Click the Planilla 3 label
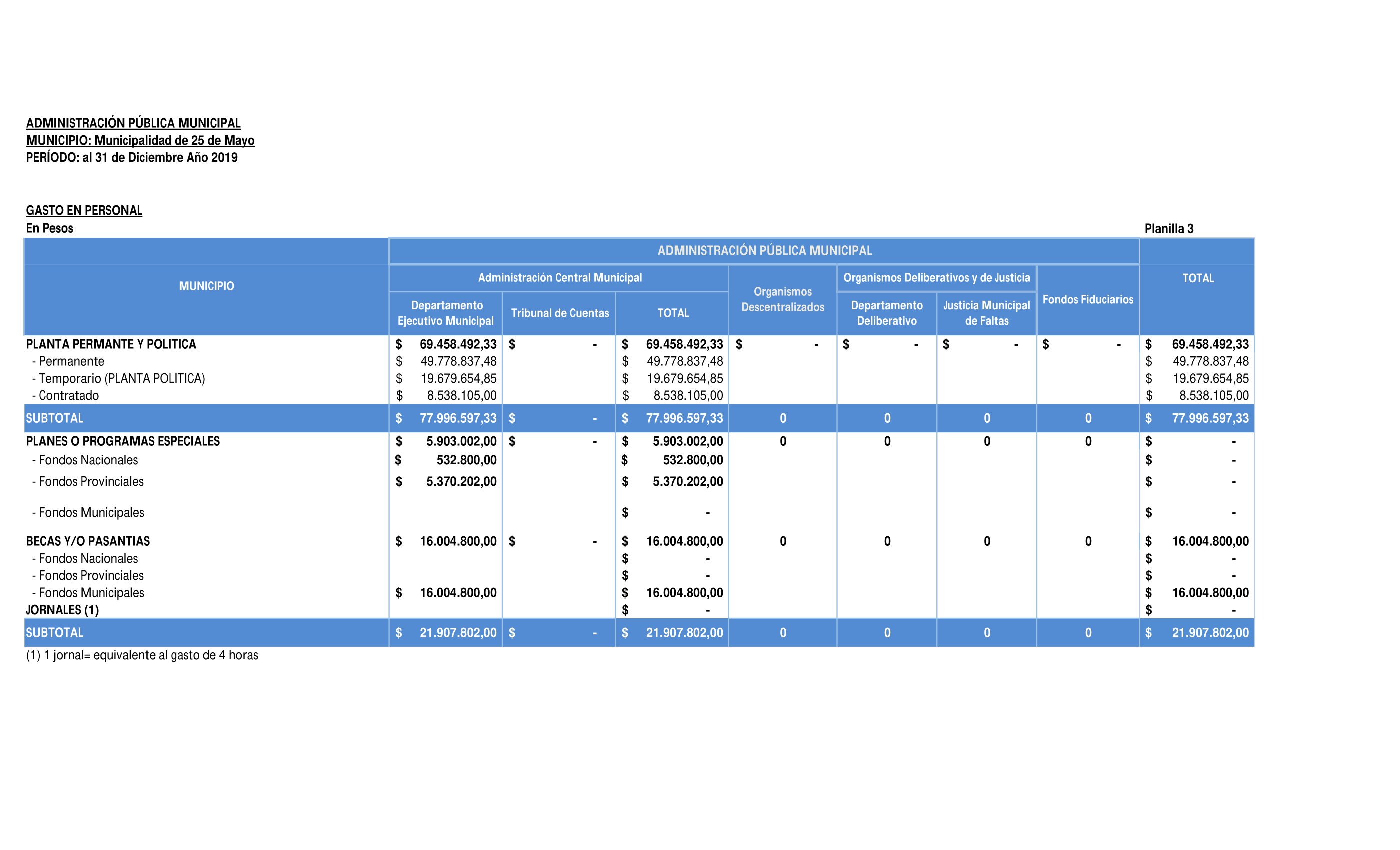The height and width of the screenshot is (850, 1400). tap(1169, 229)
